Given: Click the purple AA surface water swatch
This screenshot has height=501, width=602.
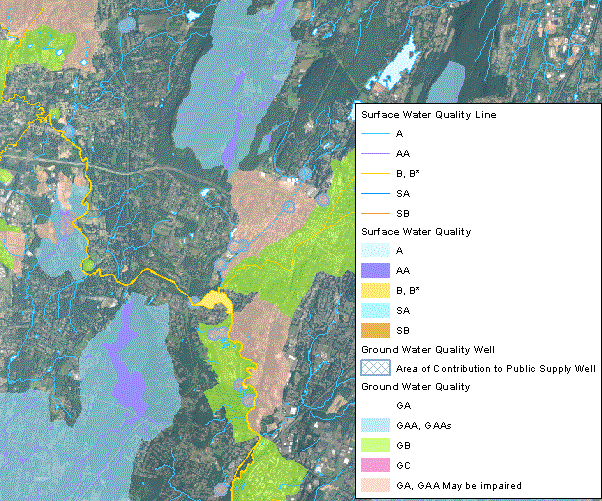Looking at the screenshot, I should [375, 270].
